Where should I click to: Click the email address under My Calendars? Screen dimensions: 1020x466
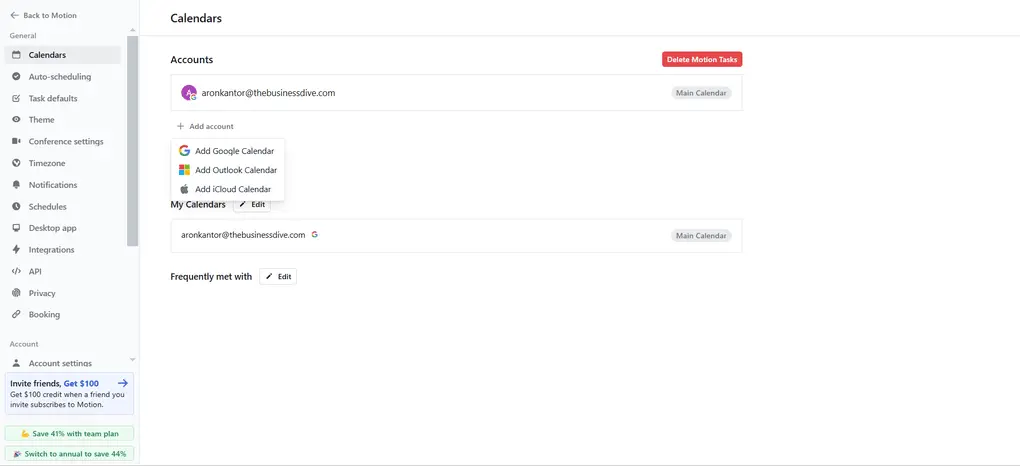pos(243,235)
